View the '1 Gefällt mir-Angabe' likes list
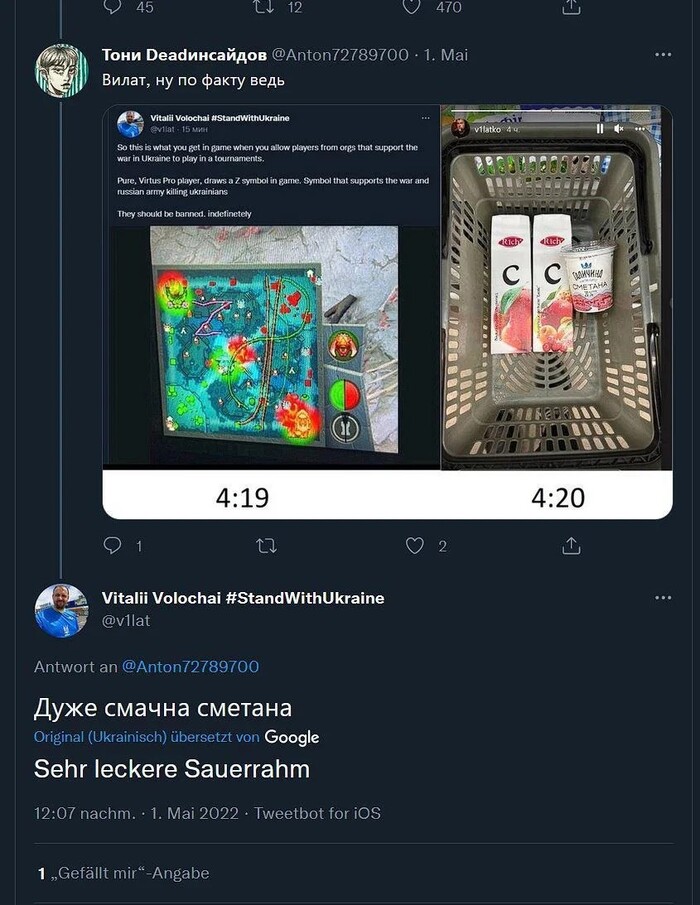 [124, 873]
